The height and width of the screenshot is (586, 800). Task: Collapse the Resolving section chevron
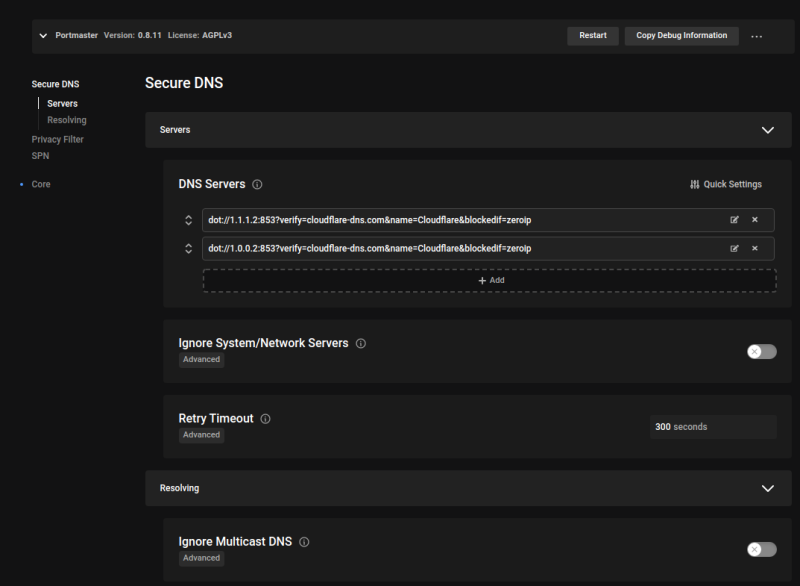[768, 488]
